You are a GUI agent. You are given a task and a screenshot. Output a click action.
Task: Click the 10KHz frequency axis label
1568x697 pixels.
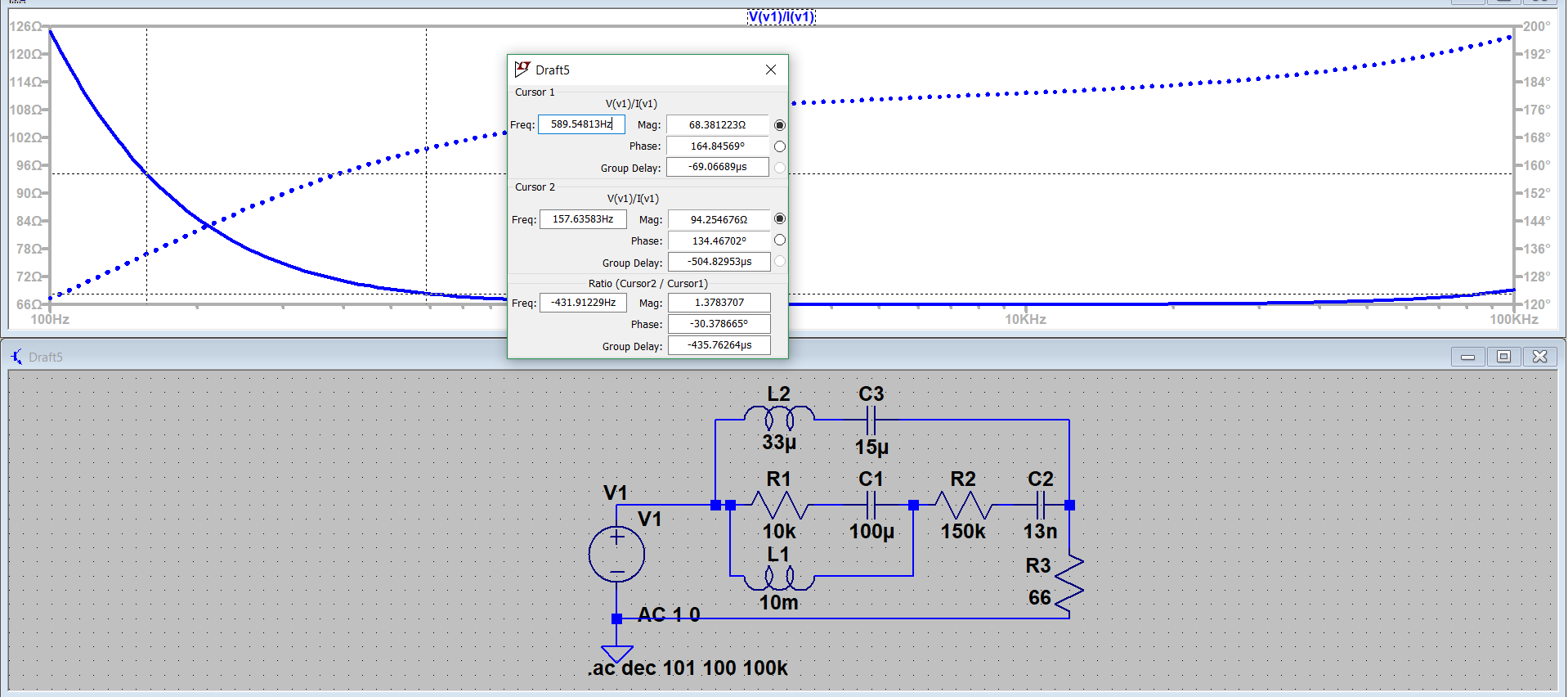tap(1025, 319)
